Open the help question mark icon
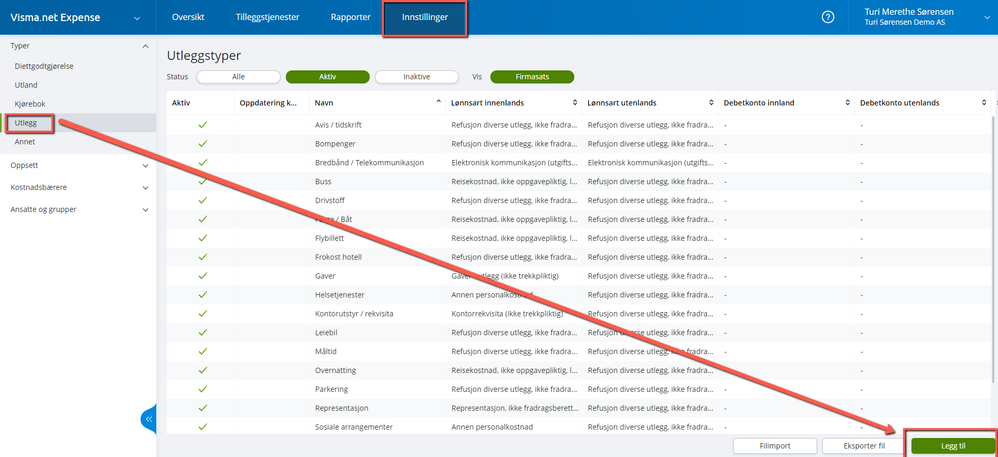The width and height of the screenshot is (998, 457). coord(827,17)
